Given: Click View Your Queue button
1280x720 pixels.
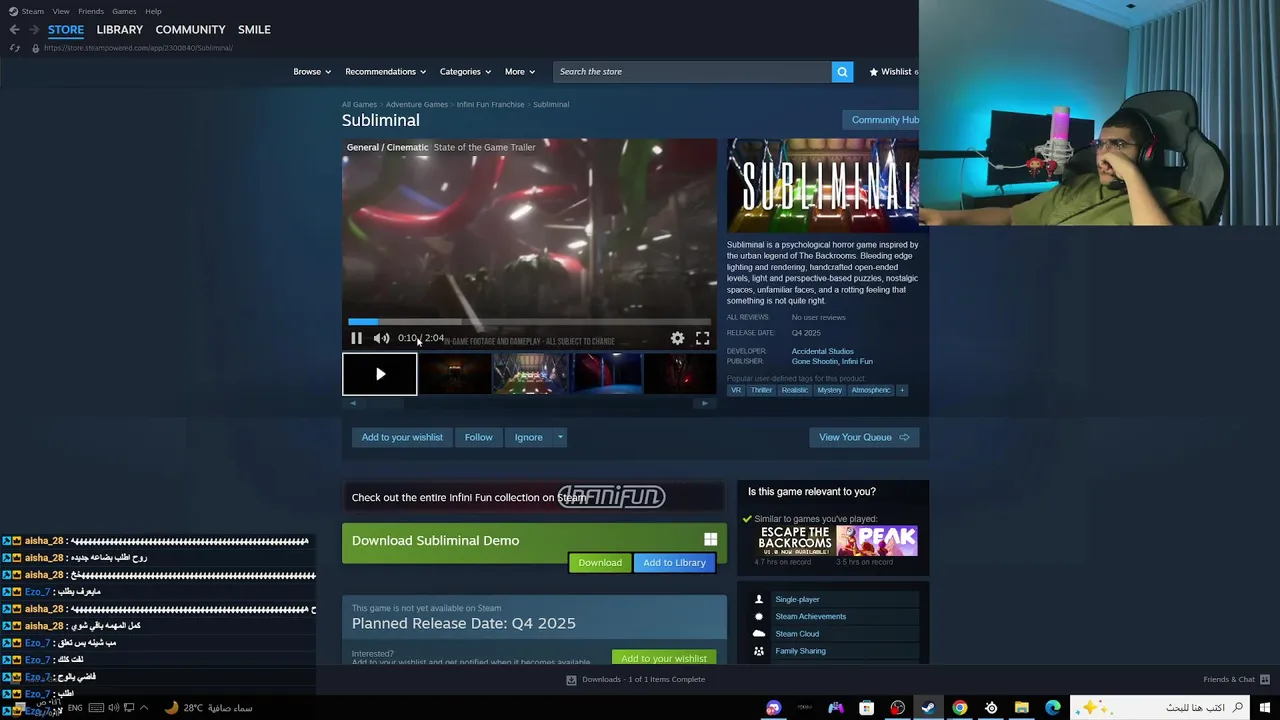Looking at the screenshot, I should (864, 437).
